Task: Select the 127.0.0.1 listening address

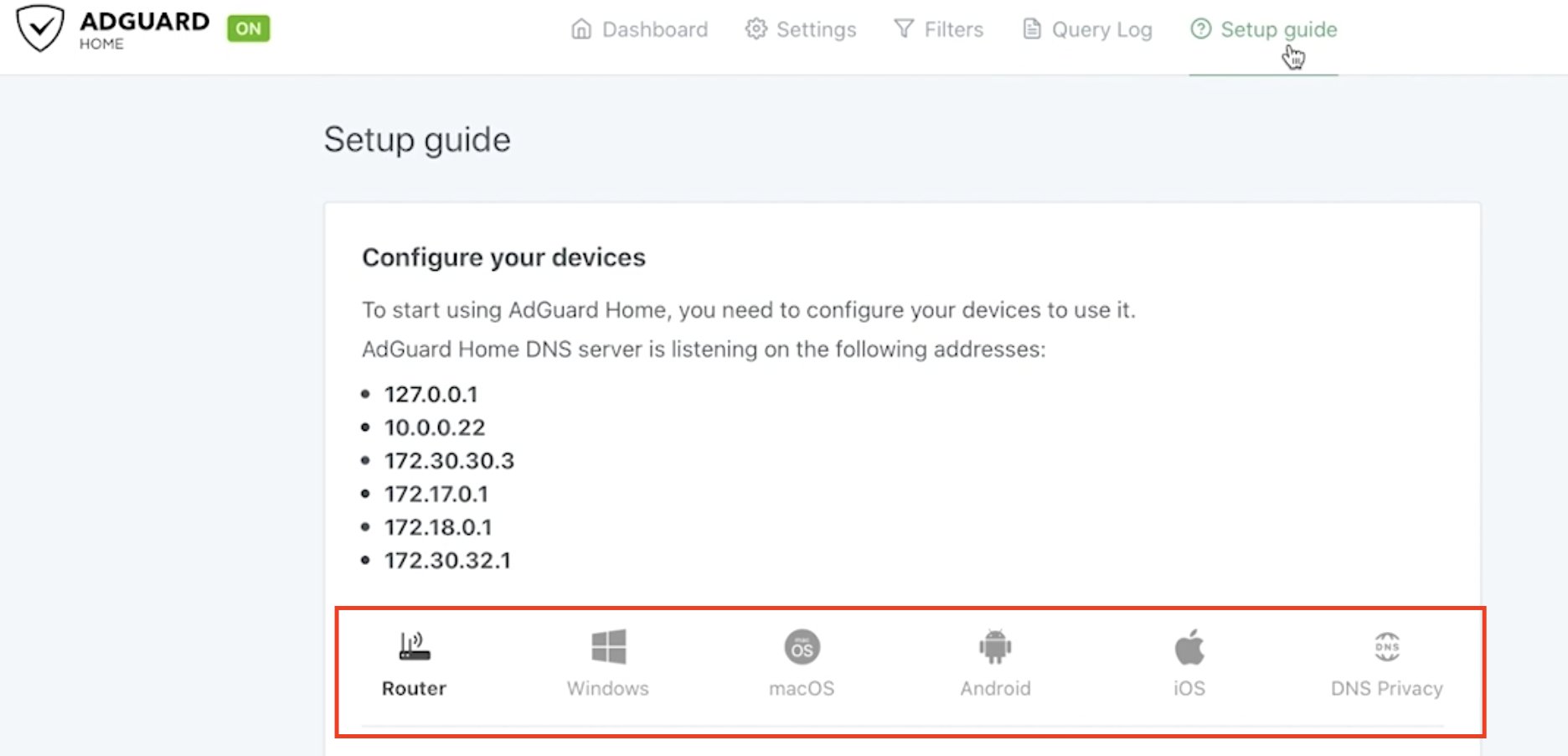Action: click(x=431, y=393)
